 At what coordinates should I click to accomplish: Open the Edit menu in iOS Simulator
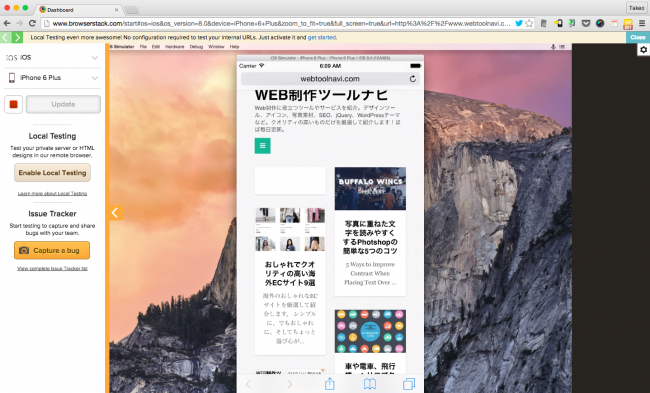pos(156,47)
